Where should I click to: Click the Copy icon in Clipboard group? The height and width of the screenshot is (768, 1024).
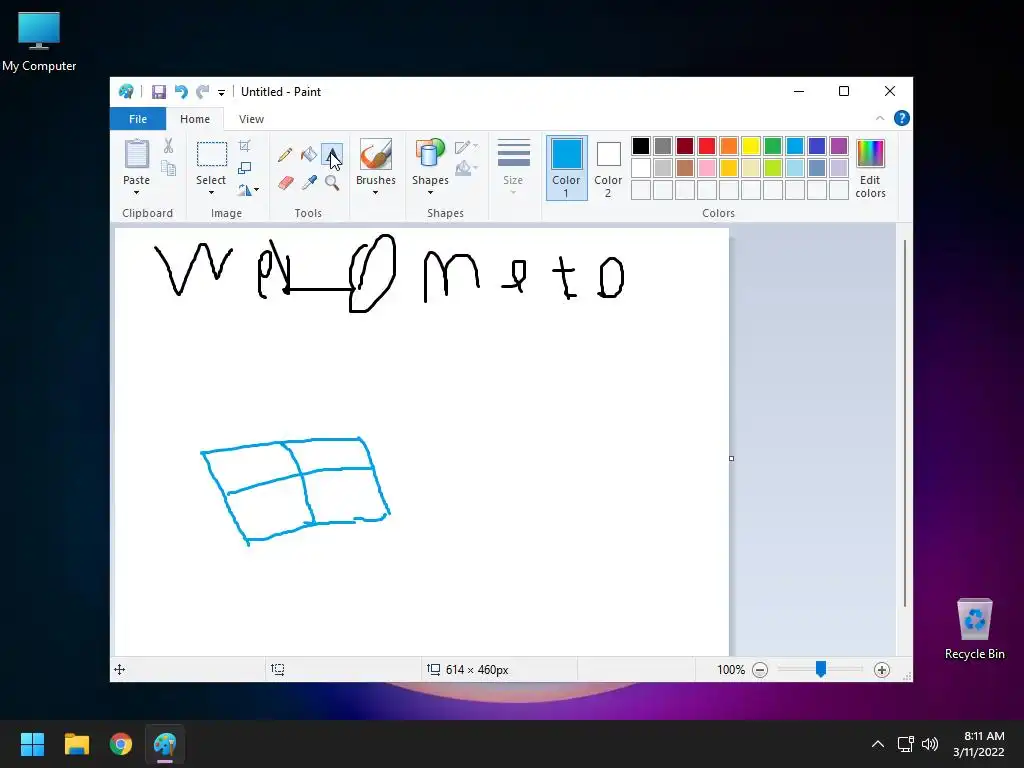point(168,168)
